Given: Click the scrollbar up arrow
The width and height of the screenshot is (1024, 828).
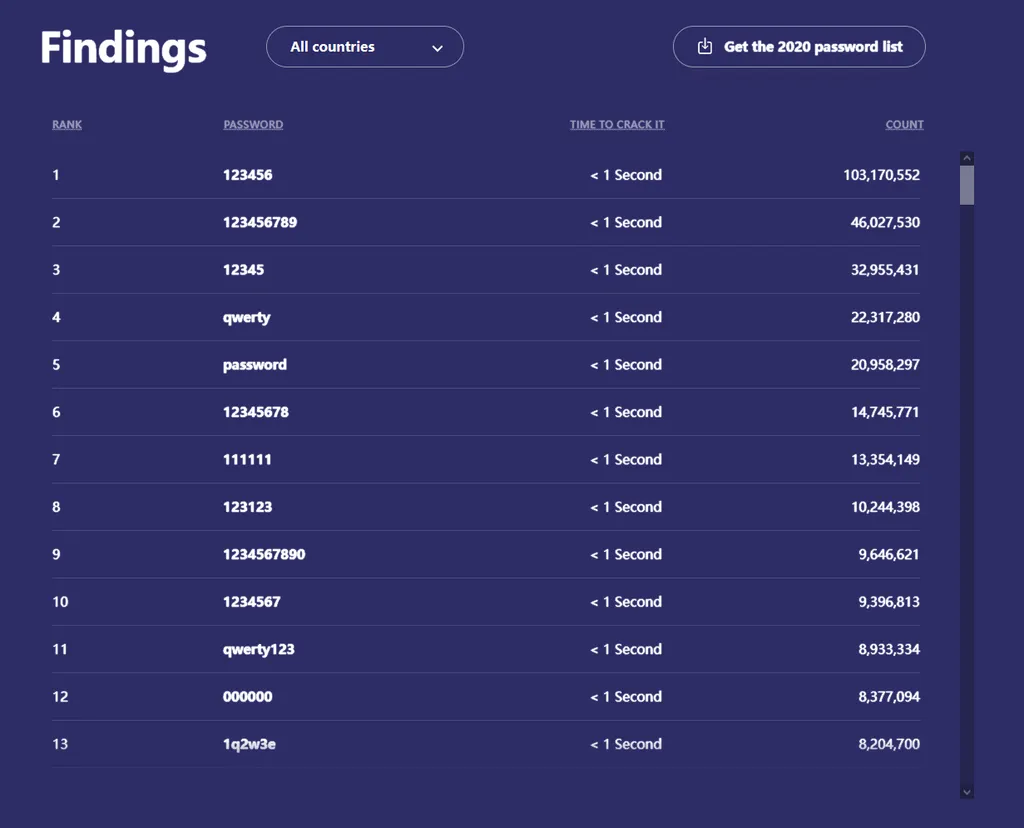Looking at the screenshot, I should point(966,158).
